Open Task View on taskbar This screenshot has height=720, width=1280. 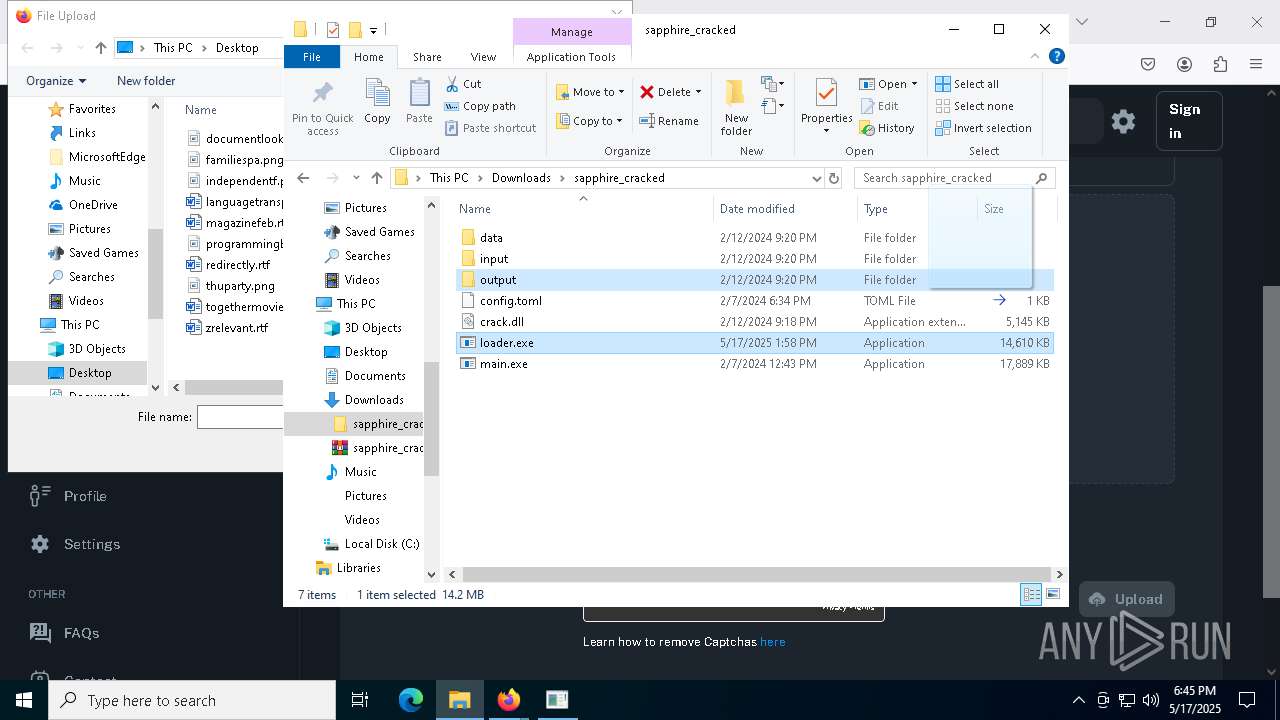point(360,700)
